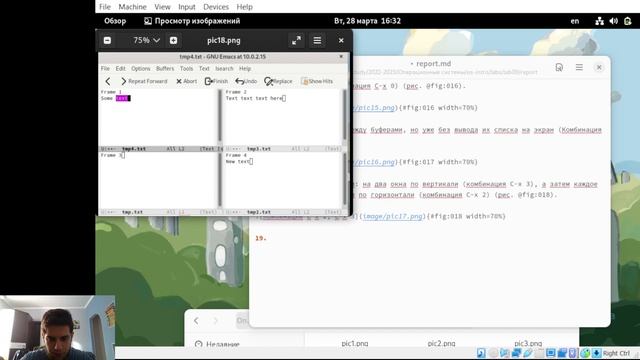
Task: Open the View menu
Action: [162, 7]
